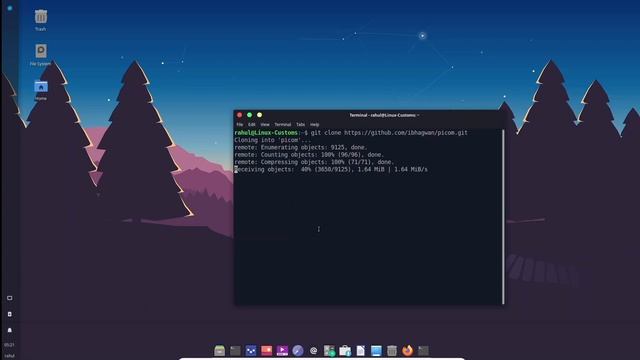The width and height of the screenshot is (640, 360).
Task: Open the blue dotted app icon in dock
Action: (251, 350)
